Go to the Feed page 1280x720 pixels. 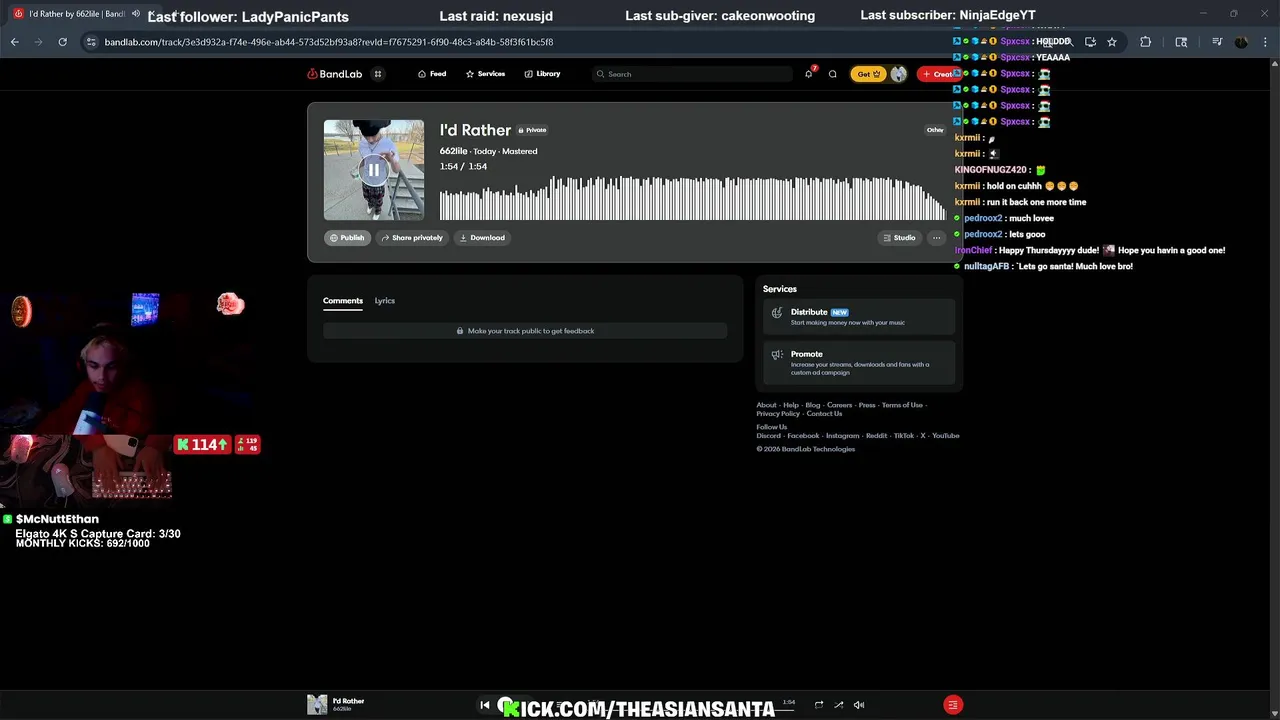click(x=432, y=74)
